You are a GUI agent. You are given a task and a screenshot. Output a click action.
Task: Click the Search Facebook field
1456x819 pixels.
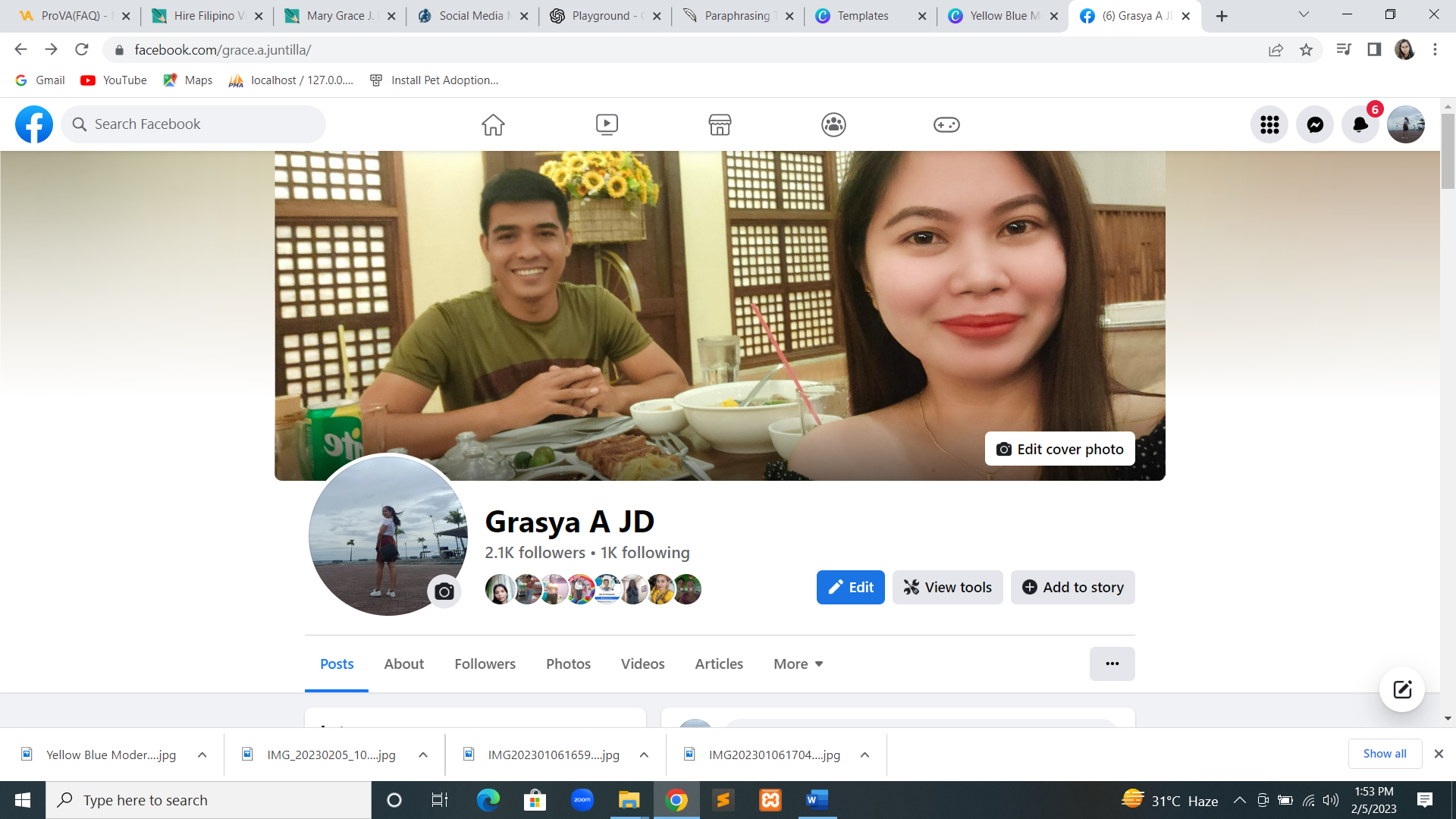click(193, 124)
